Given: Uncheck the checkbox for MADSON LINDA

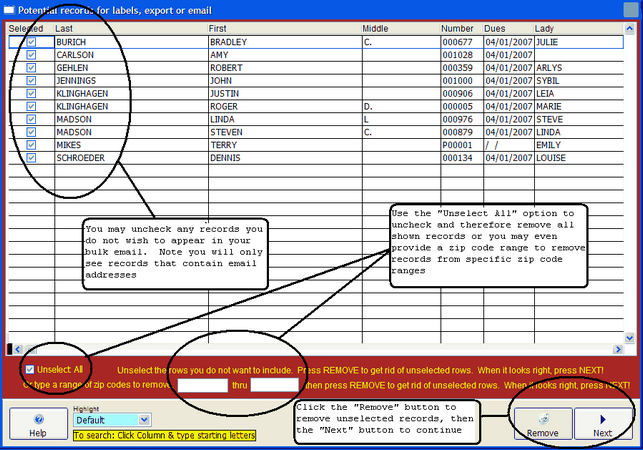Looking at the screenshot, I should point(31,119).
